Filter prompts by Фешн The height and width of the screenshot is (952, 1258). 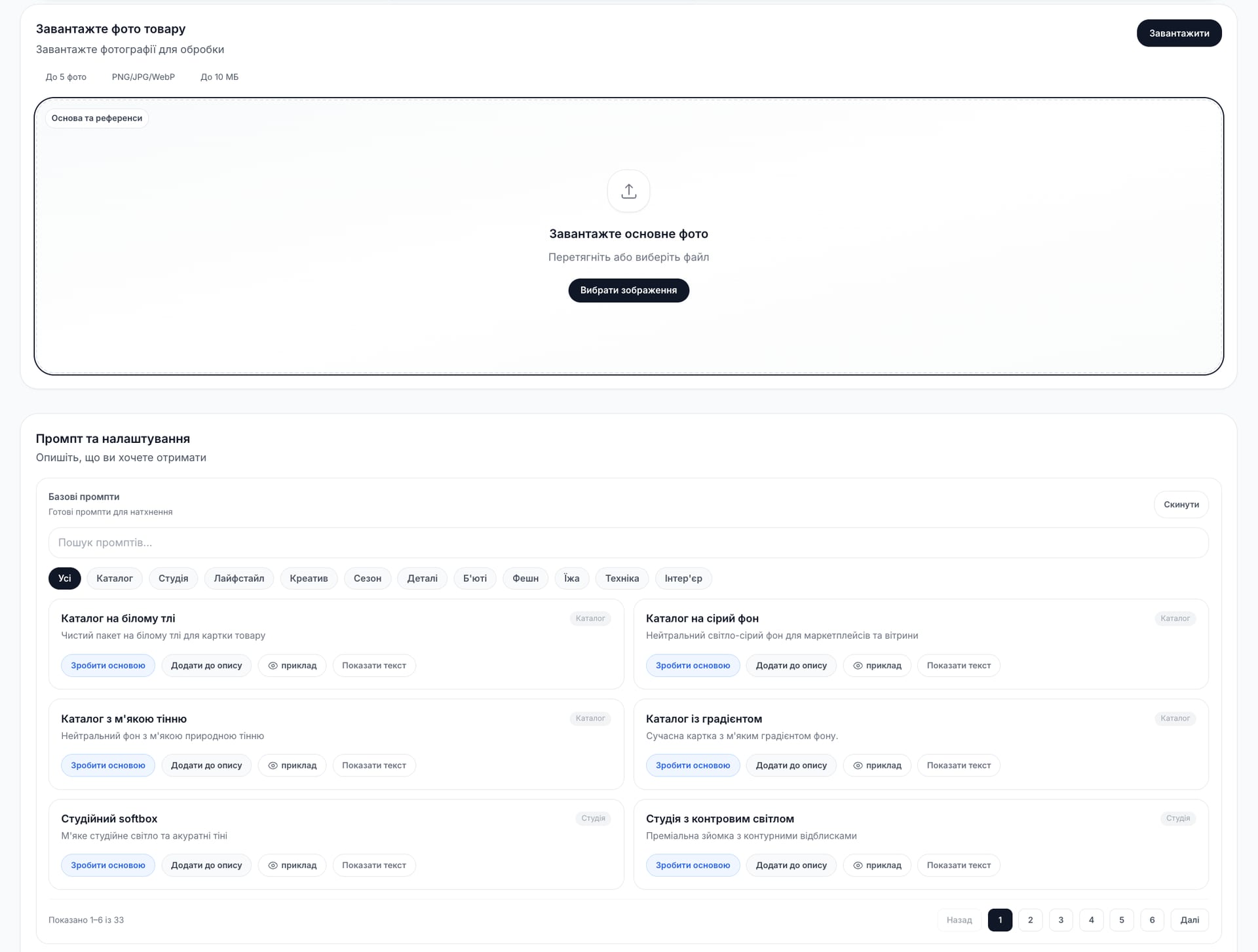click(x=525, y=578)
